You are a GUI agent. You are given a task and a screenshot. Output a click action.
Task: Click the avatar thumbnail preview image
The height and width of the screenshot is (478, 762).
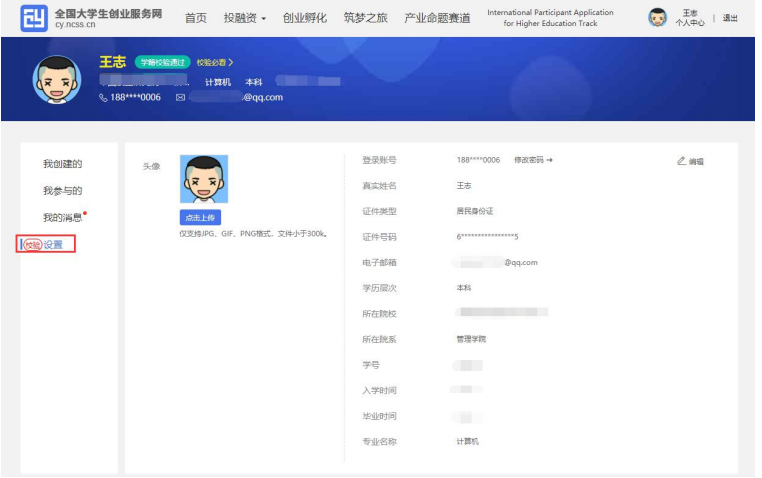203,179
